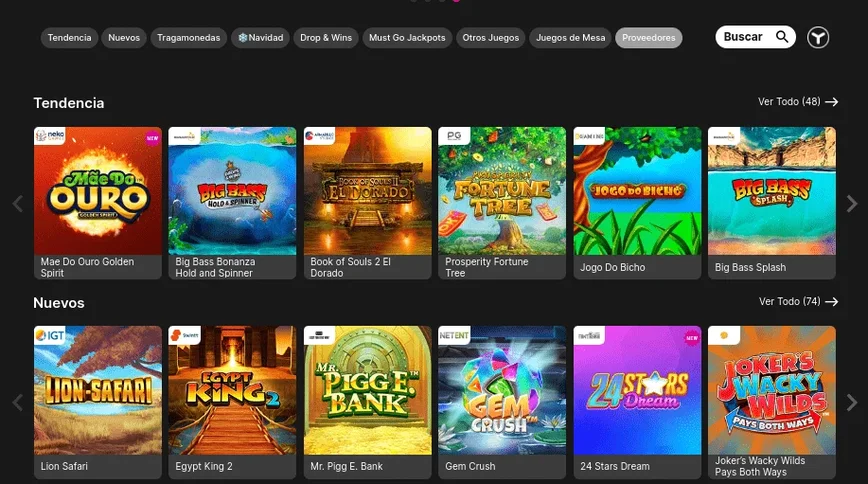Switch to the Tragamonedas tab

tap(188, 38)
